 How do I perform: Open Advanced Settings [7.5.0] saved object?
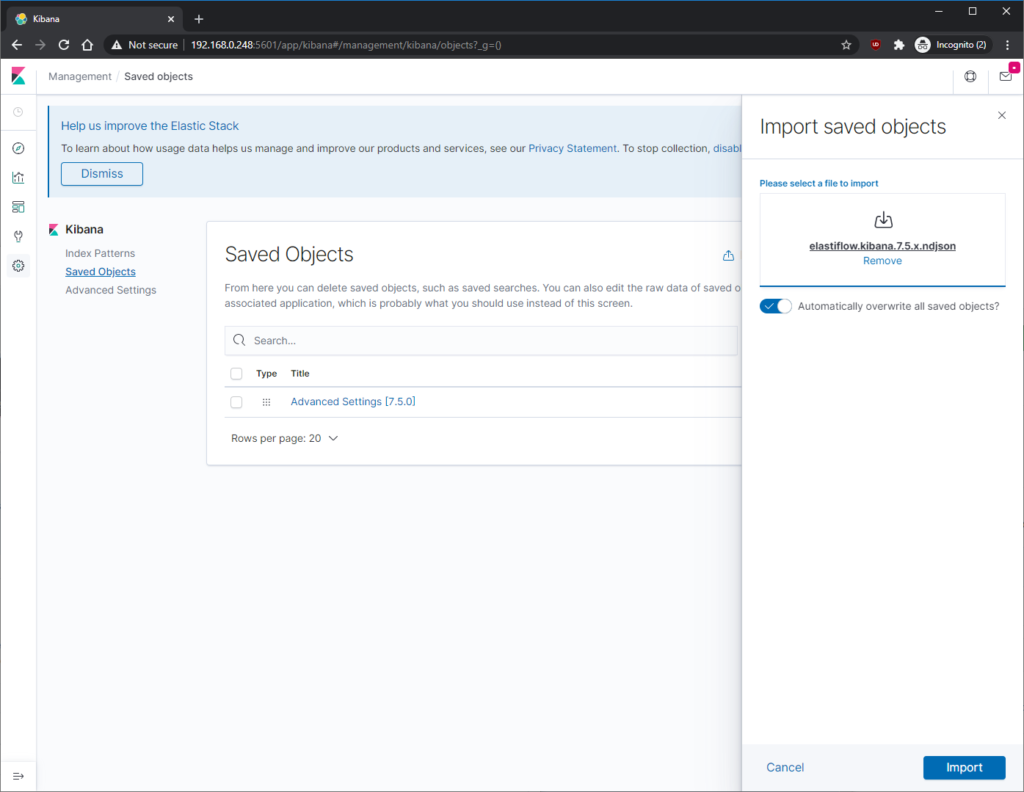pyautogui.click(x=353, y=402)
